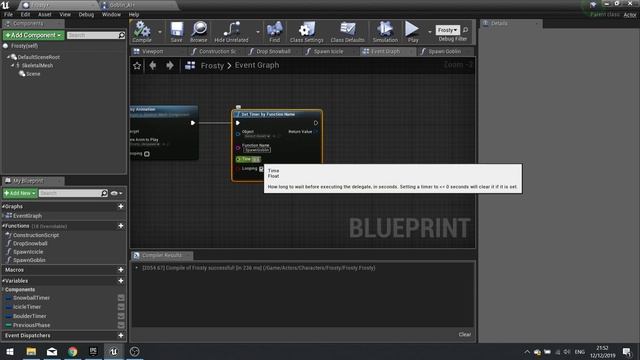Bookmark graph with star icon

[x=137, y=65]
